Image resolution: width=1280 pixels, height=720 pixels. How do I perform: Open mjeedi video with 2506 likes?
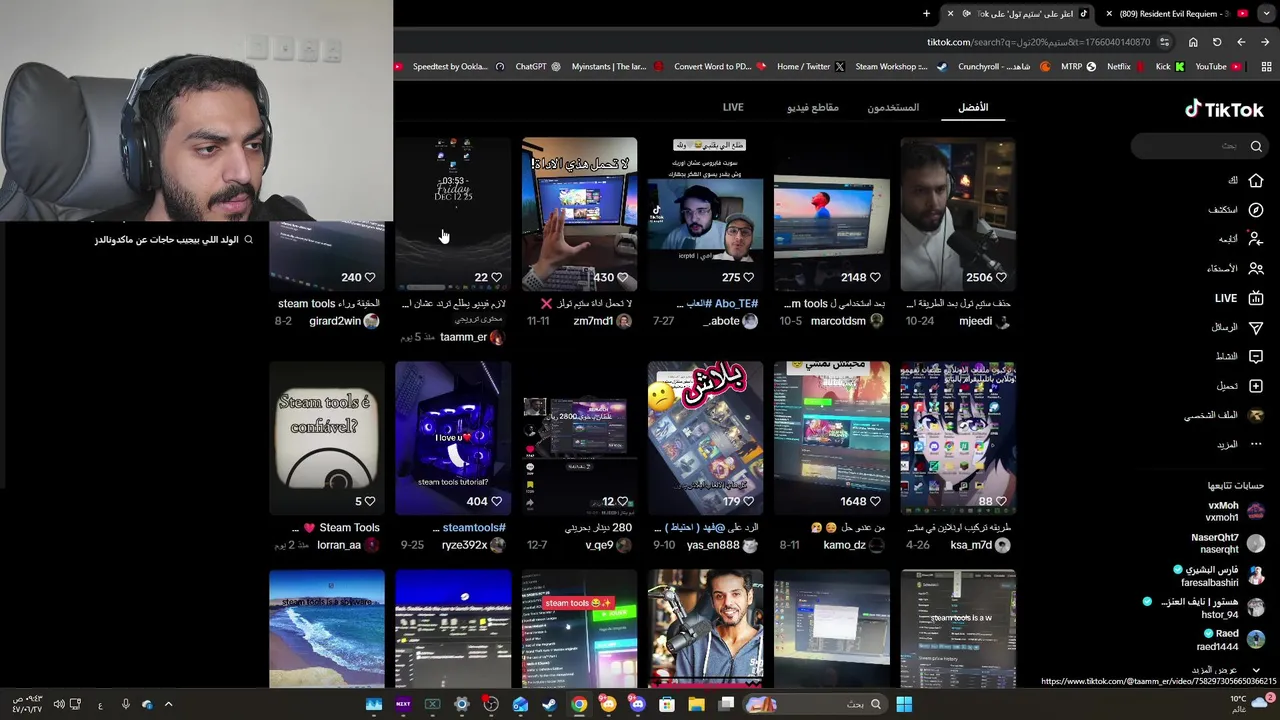(x=958, y=214)
